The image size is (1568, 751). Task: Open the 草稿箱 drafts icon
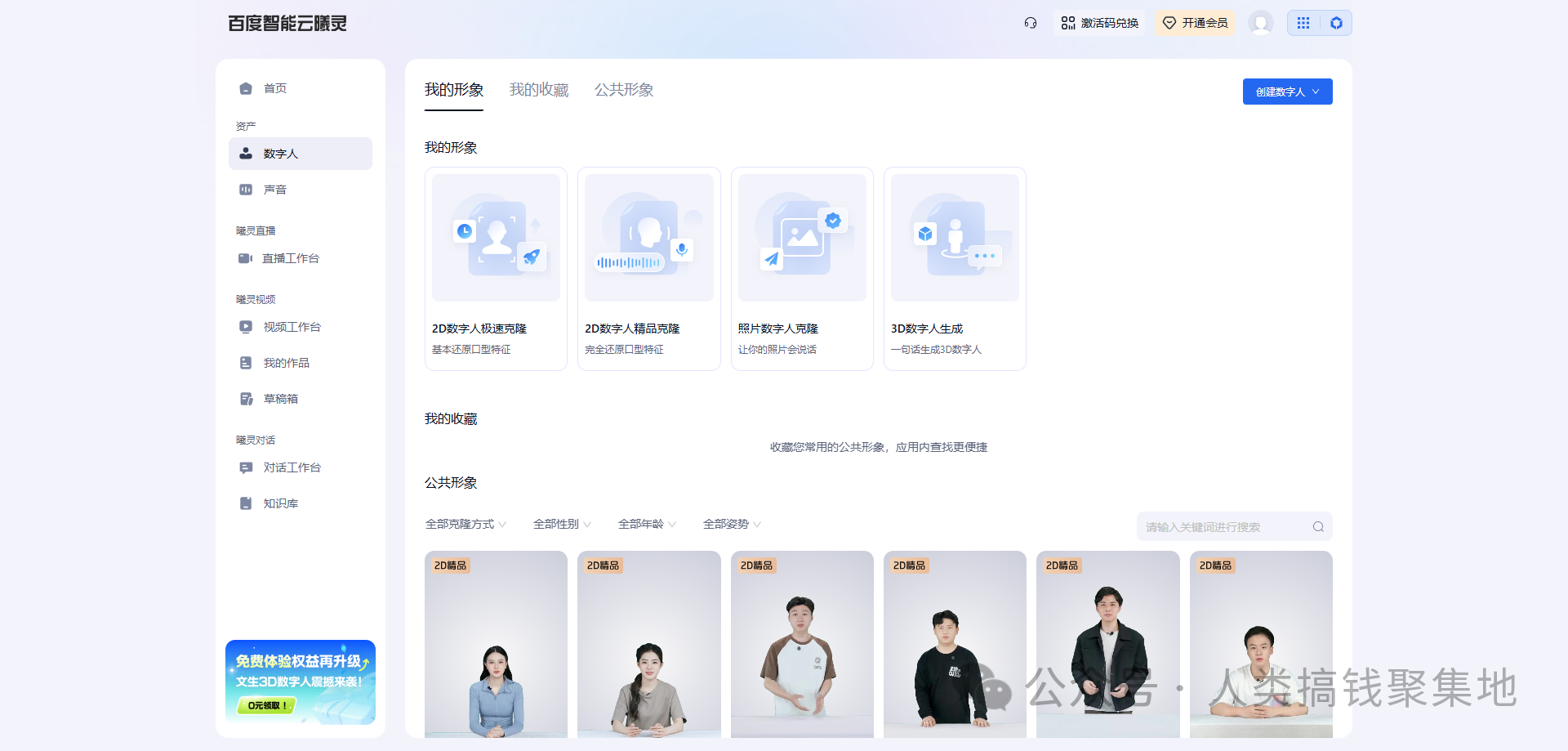pyautogui.click(x=246, y=398)
